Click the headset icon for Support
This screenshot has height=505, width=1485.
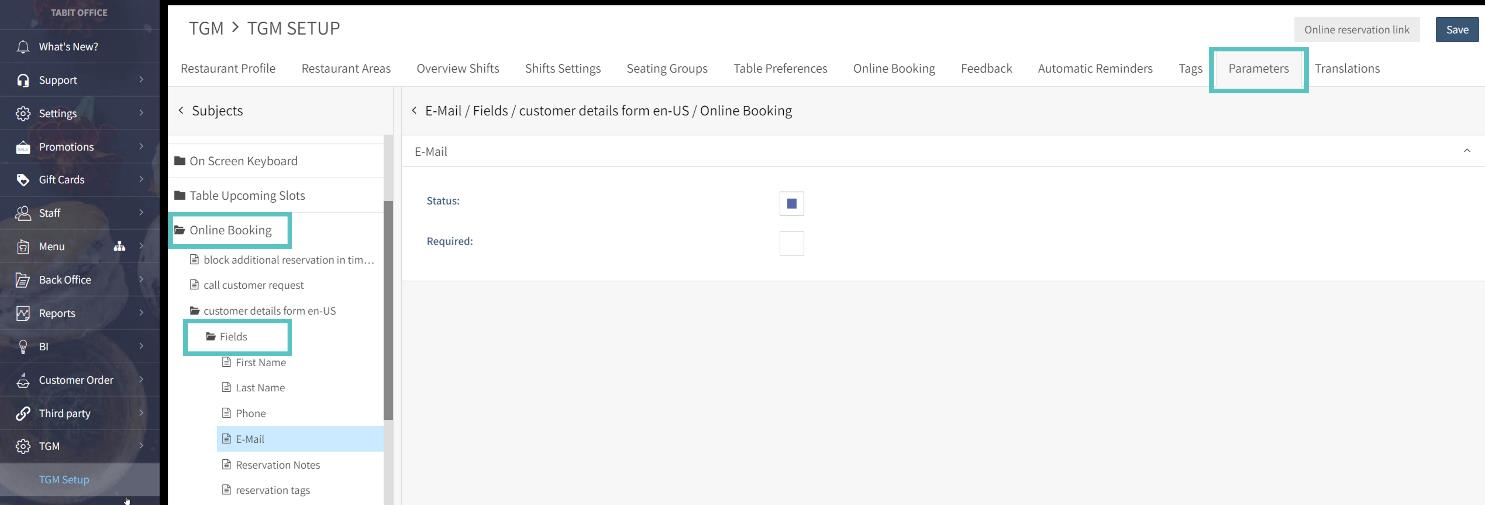pyautogui.click(x=23, y=80)
